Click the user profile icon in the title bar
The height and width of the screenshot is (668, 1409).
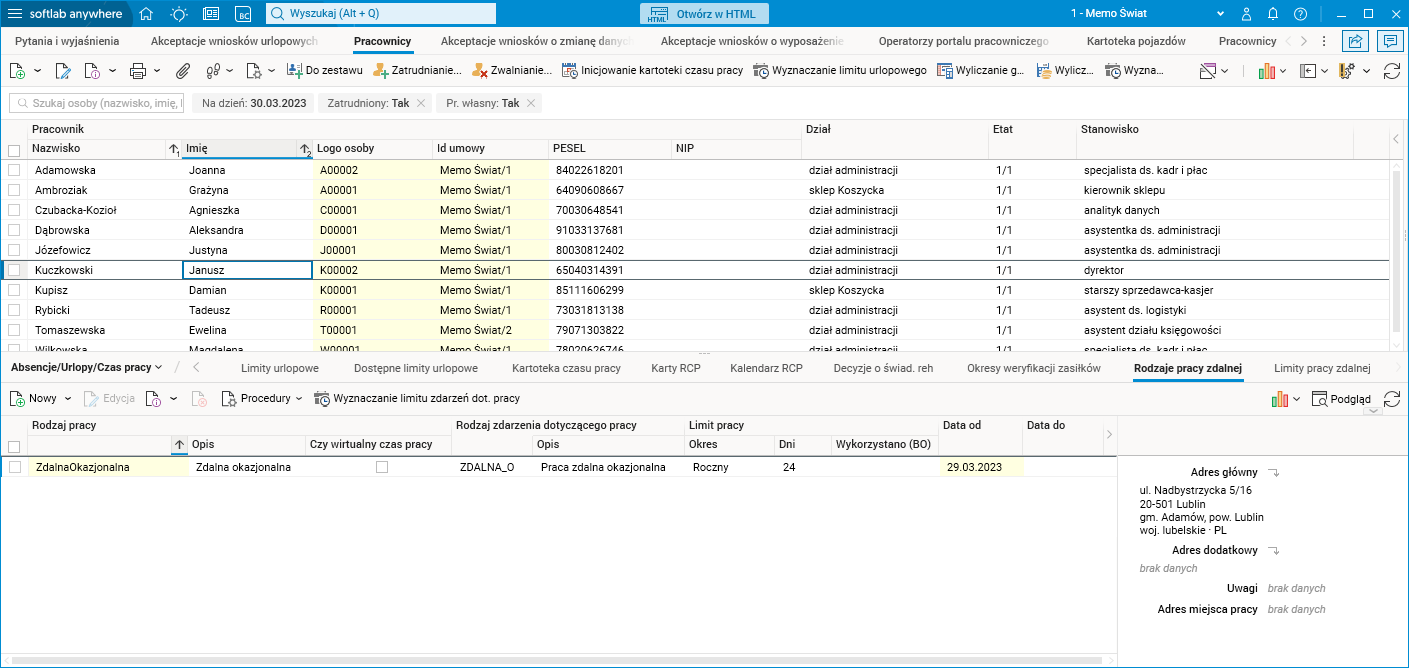[1247, 14]
